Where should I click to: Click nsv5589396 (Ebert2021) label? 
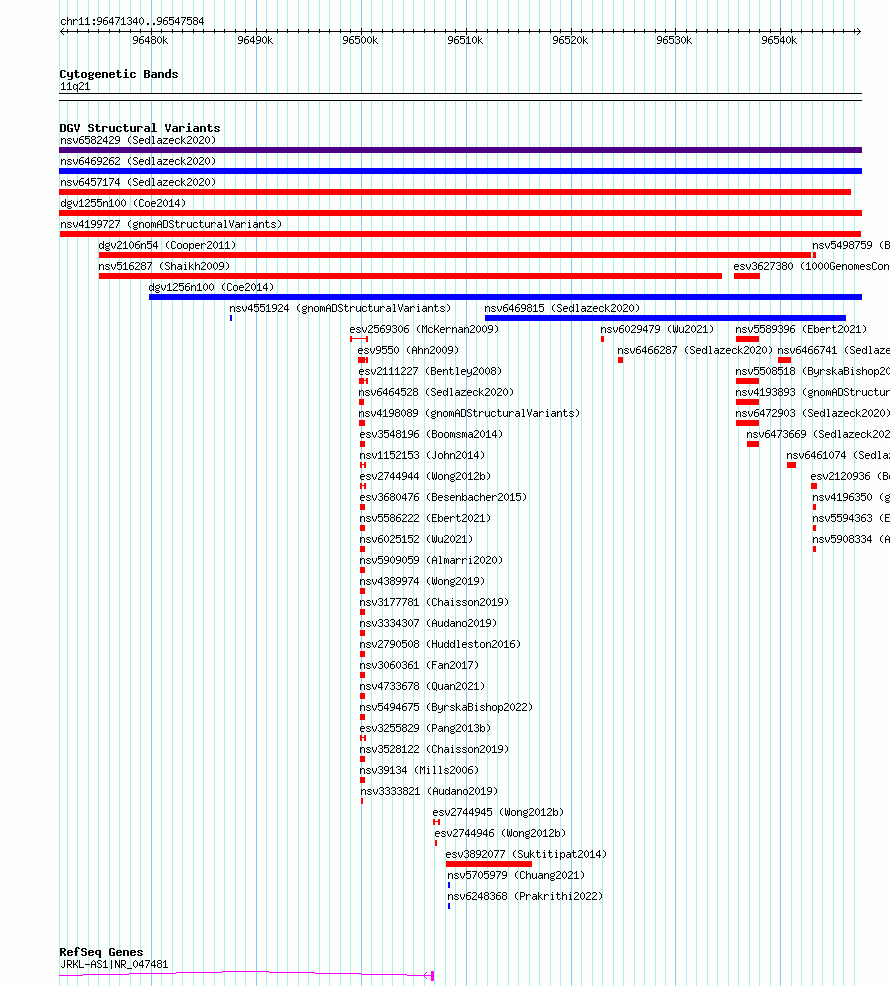pos(801,330)
